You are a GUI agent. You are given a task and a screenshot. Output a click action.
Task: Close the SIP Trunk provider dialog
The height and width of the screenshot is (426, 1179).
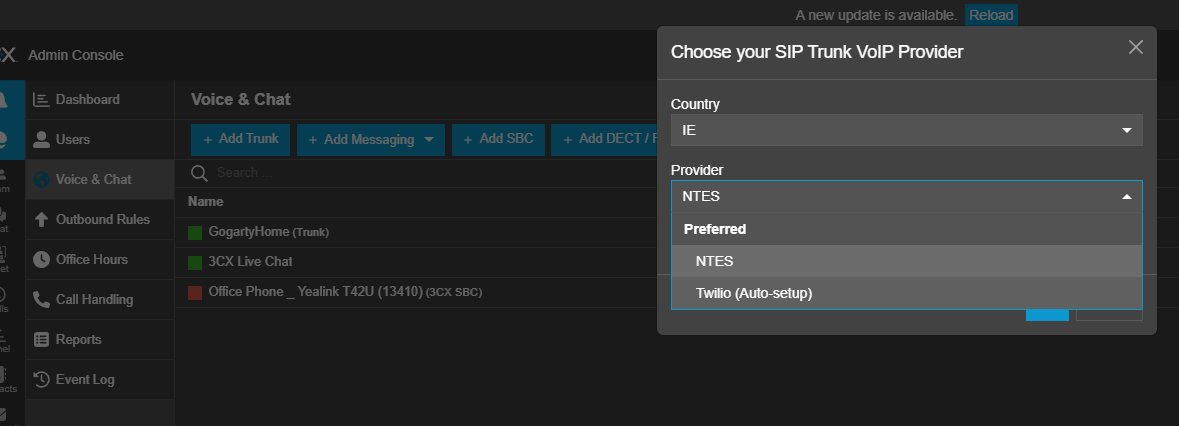[x=1135, y=47]
